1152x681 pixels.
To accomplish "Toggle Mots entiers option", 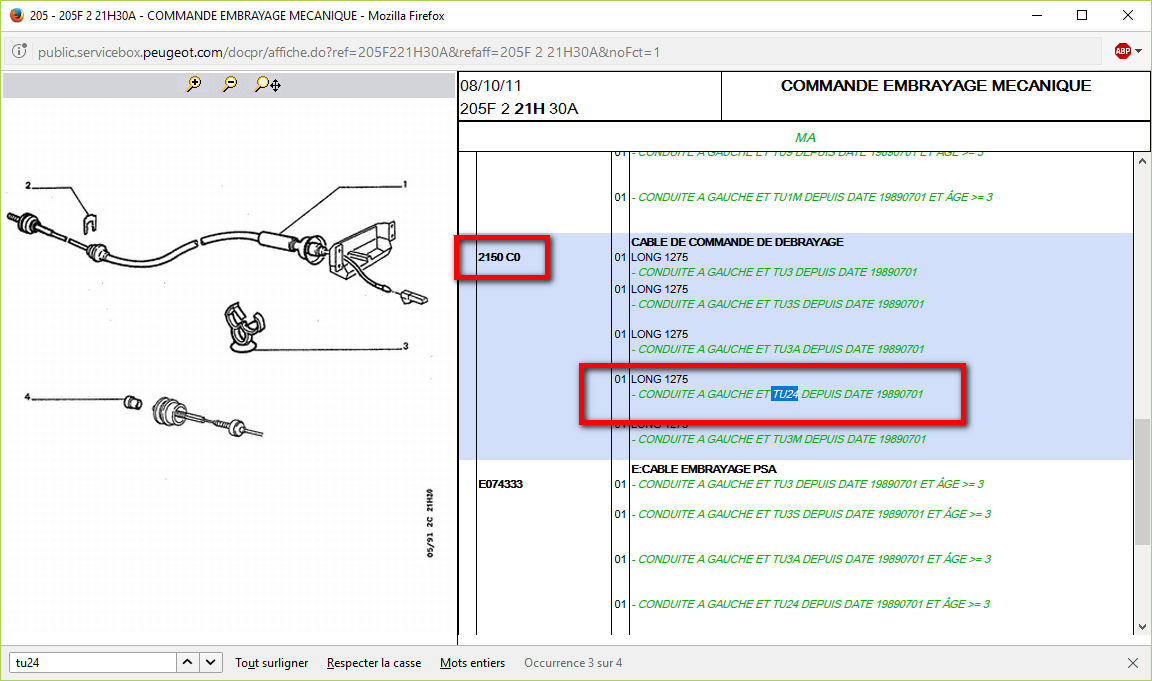I will [x=472, y=663].
